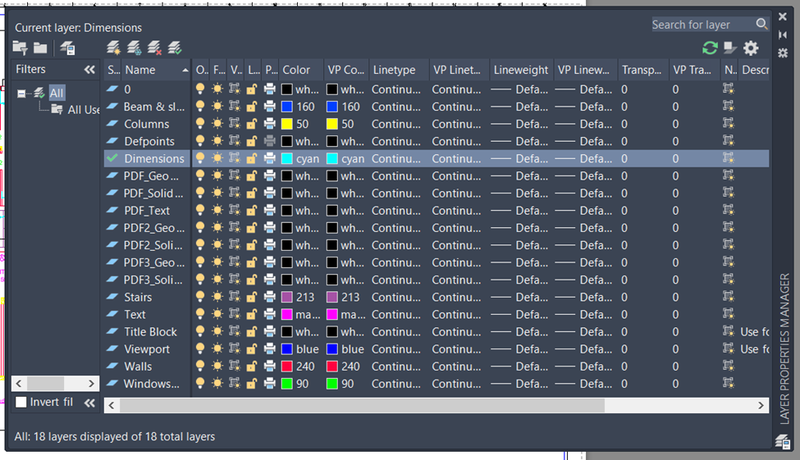Lock the Beam & sl... layer padlock

tap(252, 107)
